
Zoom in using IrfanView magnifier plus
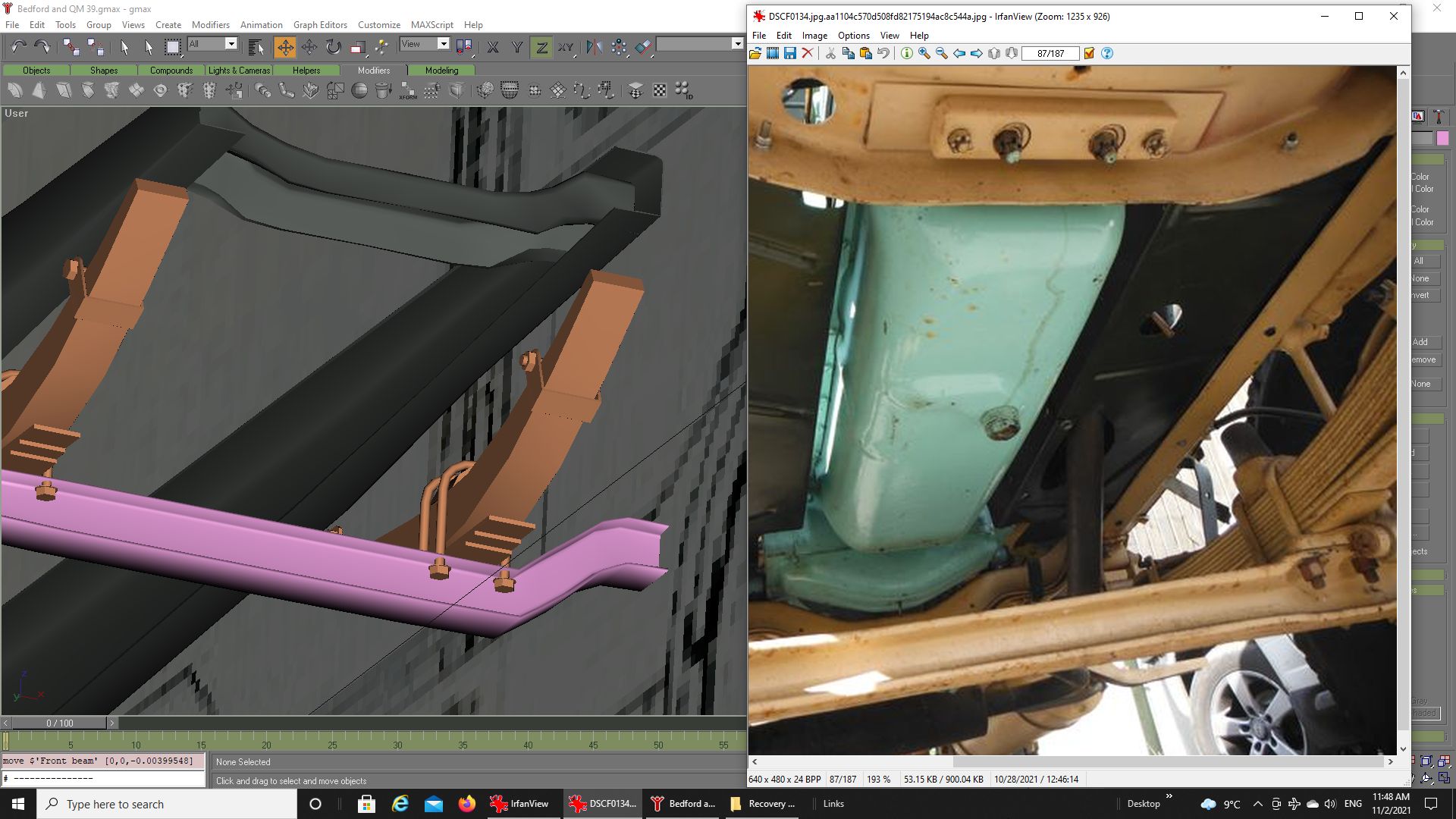[924, 53]
